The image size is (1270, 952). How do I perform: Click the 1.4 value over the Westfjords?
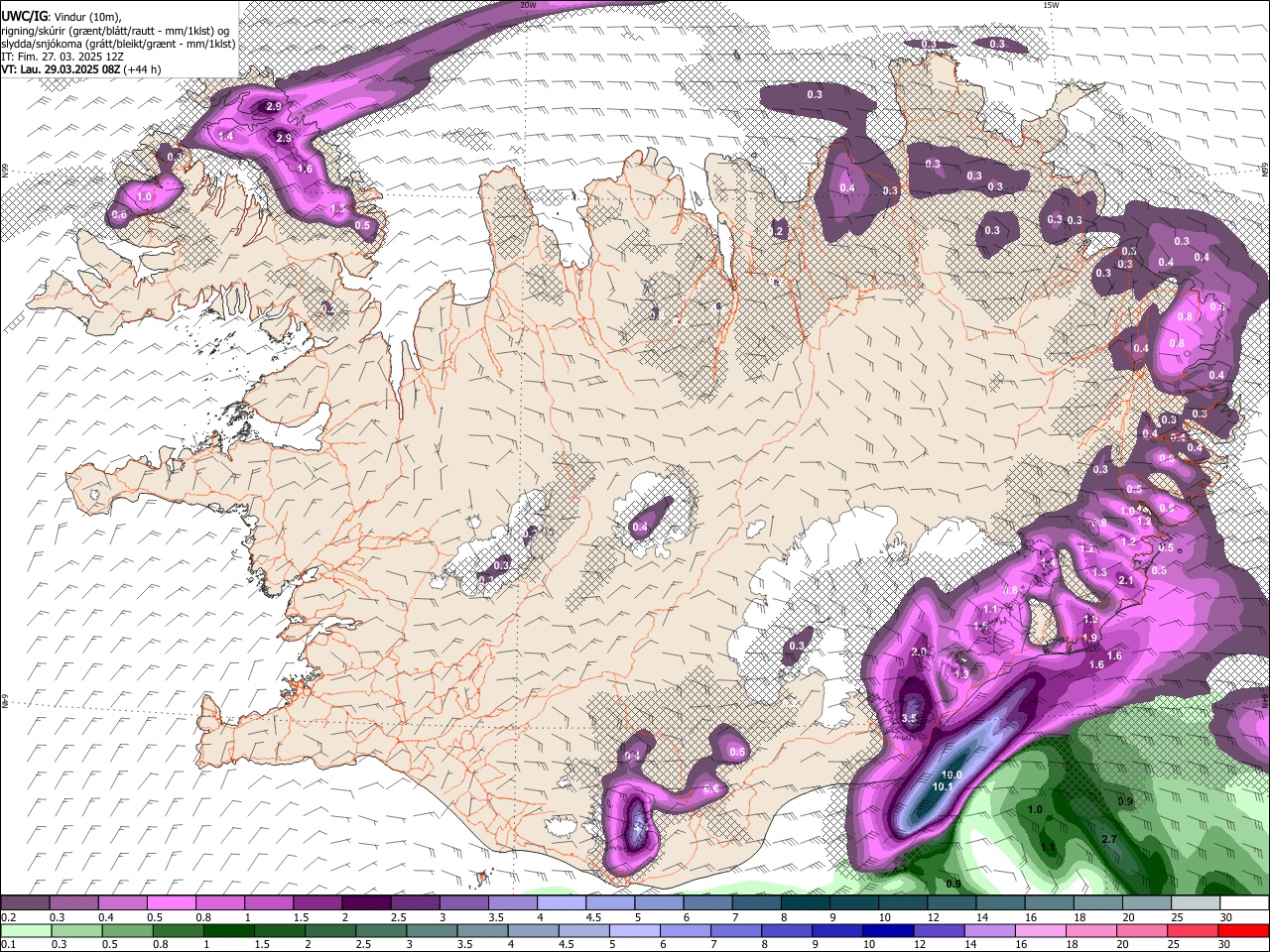[x=225, y=136]
